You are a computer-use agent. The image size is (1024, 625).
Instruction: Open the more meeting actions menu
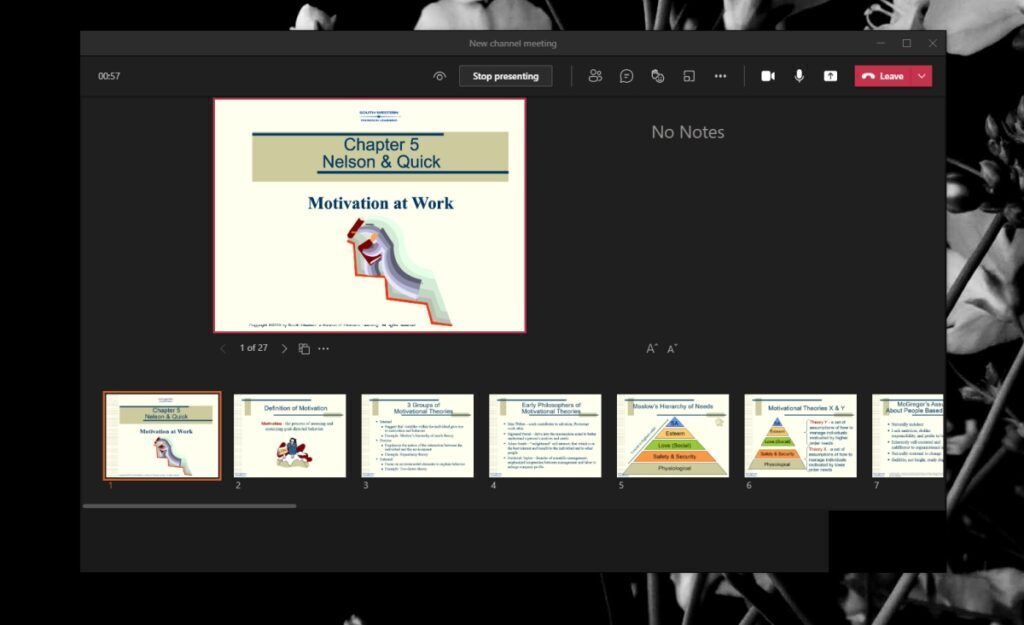(x=721, y=75)
